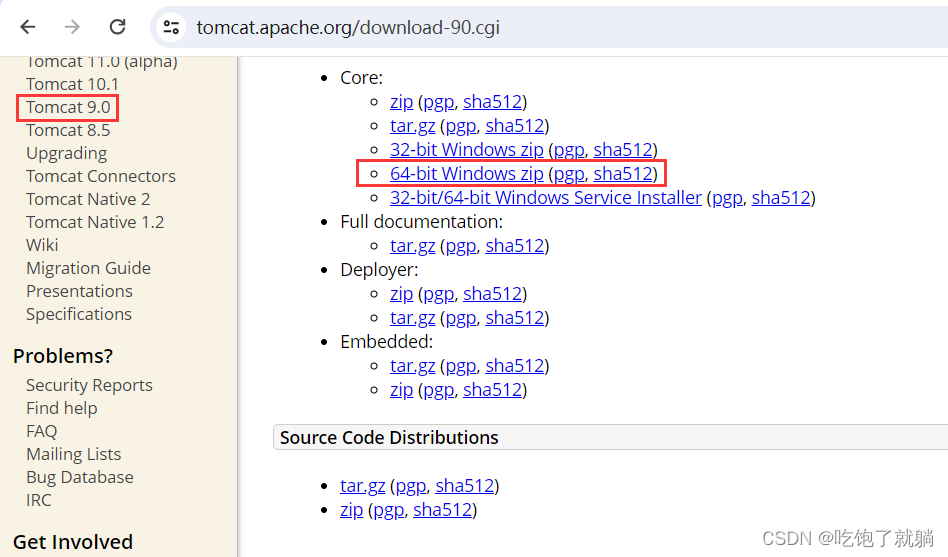Open the Tomcat Connectors sidebar link
This screenshot has height=557, width=948.
coord(100,176)
